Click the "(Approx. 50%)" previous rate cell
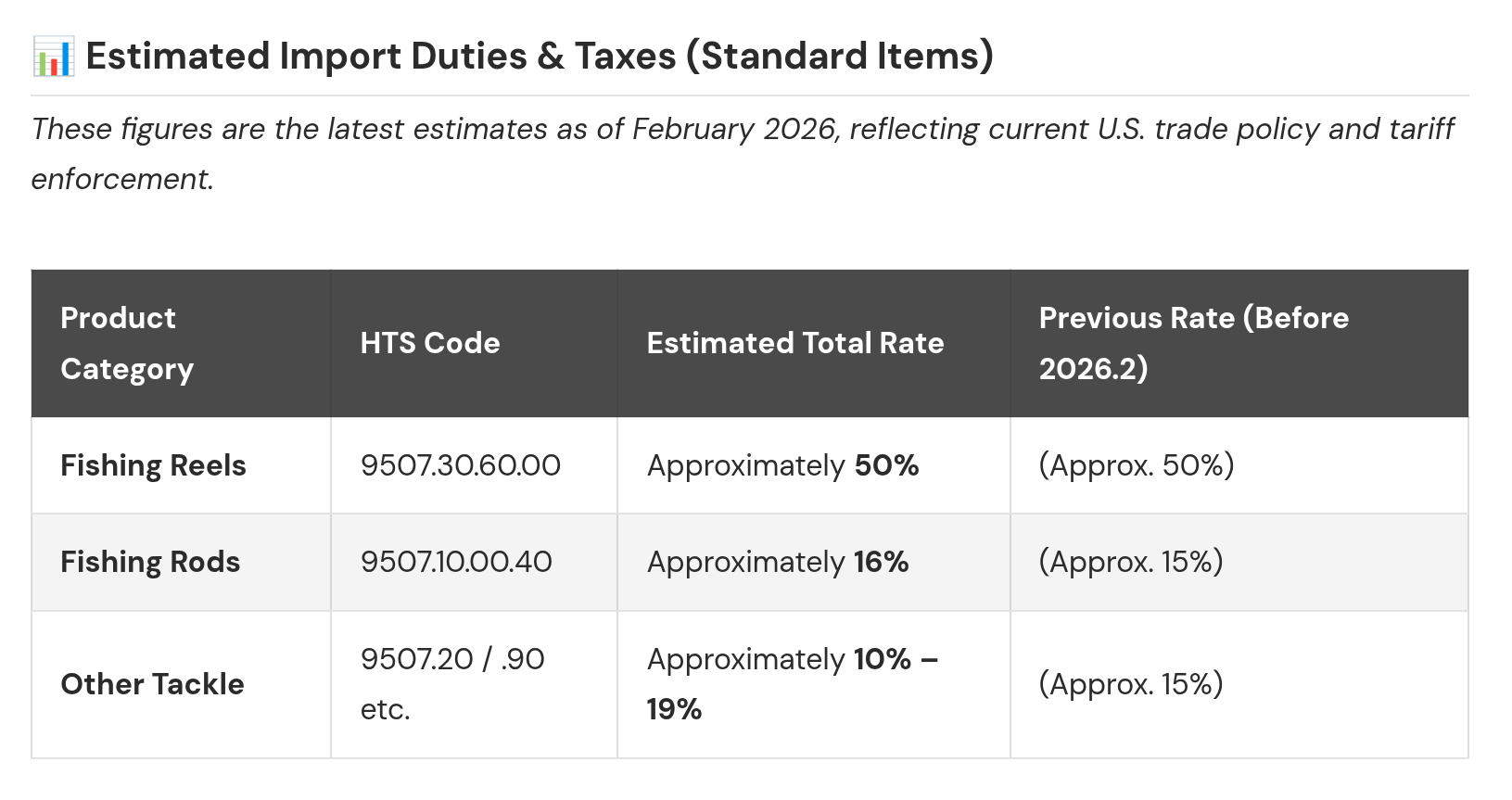This screenshot has height=800, width=1512. [1136, 465]
